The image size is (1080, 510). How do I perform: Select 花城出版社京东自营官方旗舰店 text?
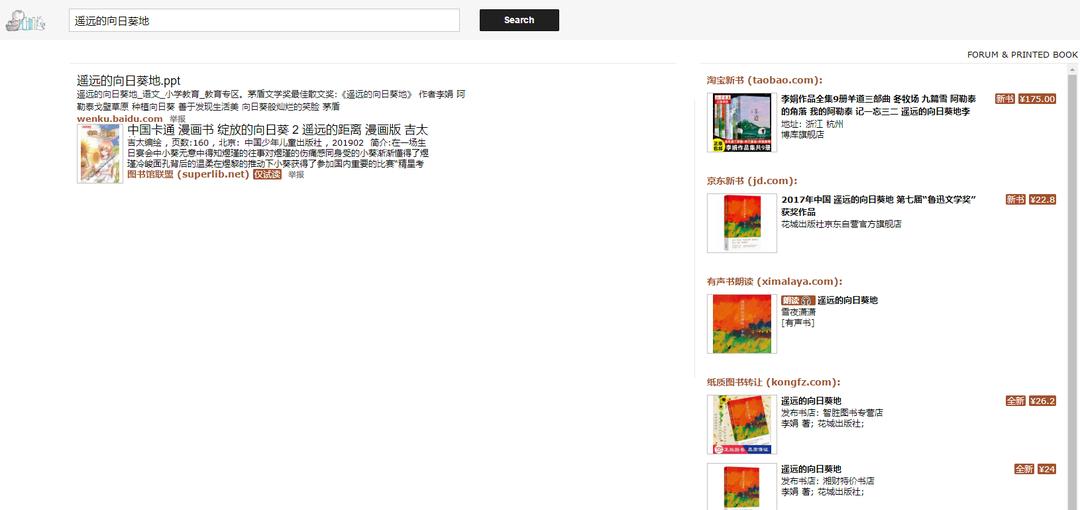pyautogui.click(x=841, y=224)
